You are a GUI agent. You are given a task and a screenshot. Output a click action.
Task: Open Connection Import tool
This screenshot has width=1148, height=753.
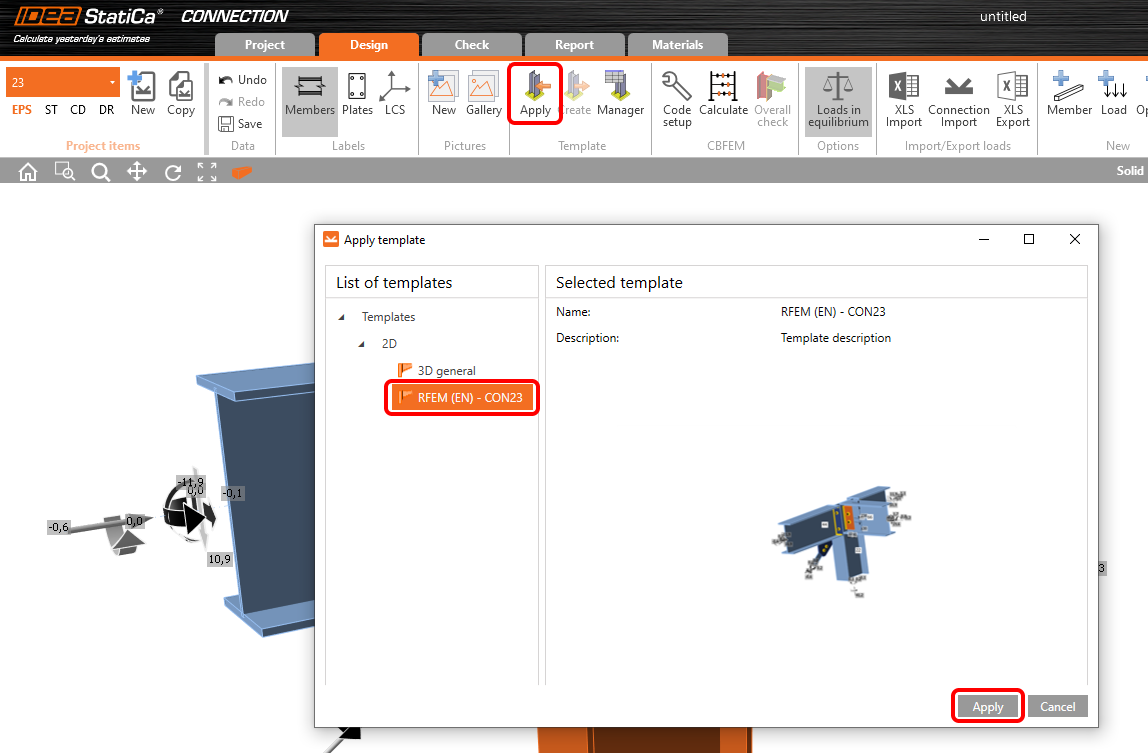(958, 98)
